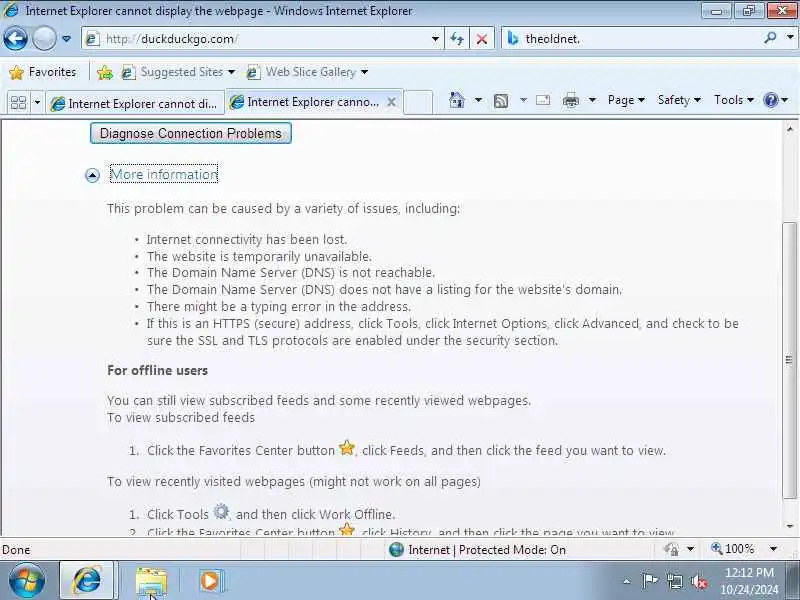Stop loading with the red X button
Screen dimensions: 800x600
[481, 39]
